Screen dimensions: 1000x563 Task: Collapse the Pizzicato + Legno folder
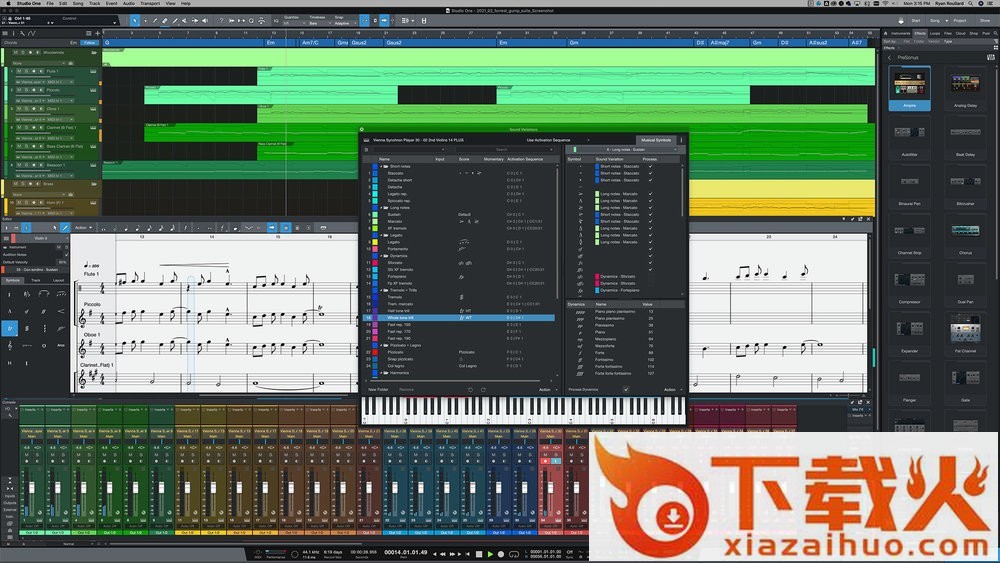tap(381, 345)
